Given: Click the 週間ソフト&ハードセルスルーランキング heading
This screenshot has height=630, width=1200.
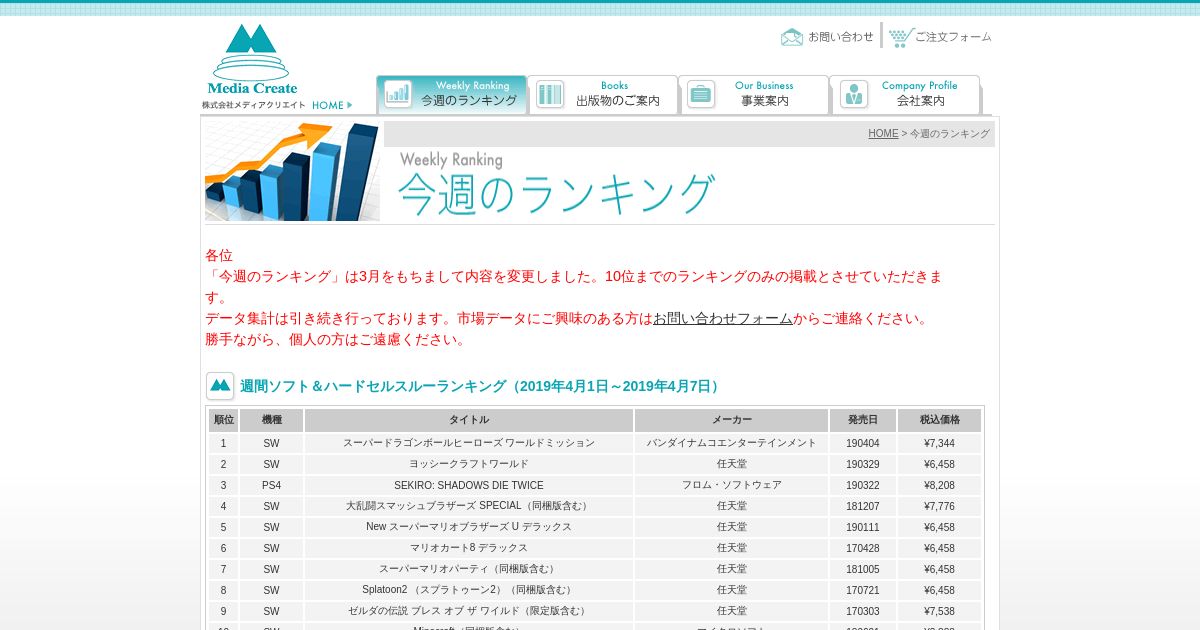Looking at the screenshot, I should (x=481, y=386).
